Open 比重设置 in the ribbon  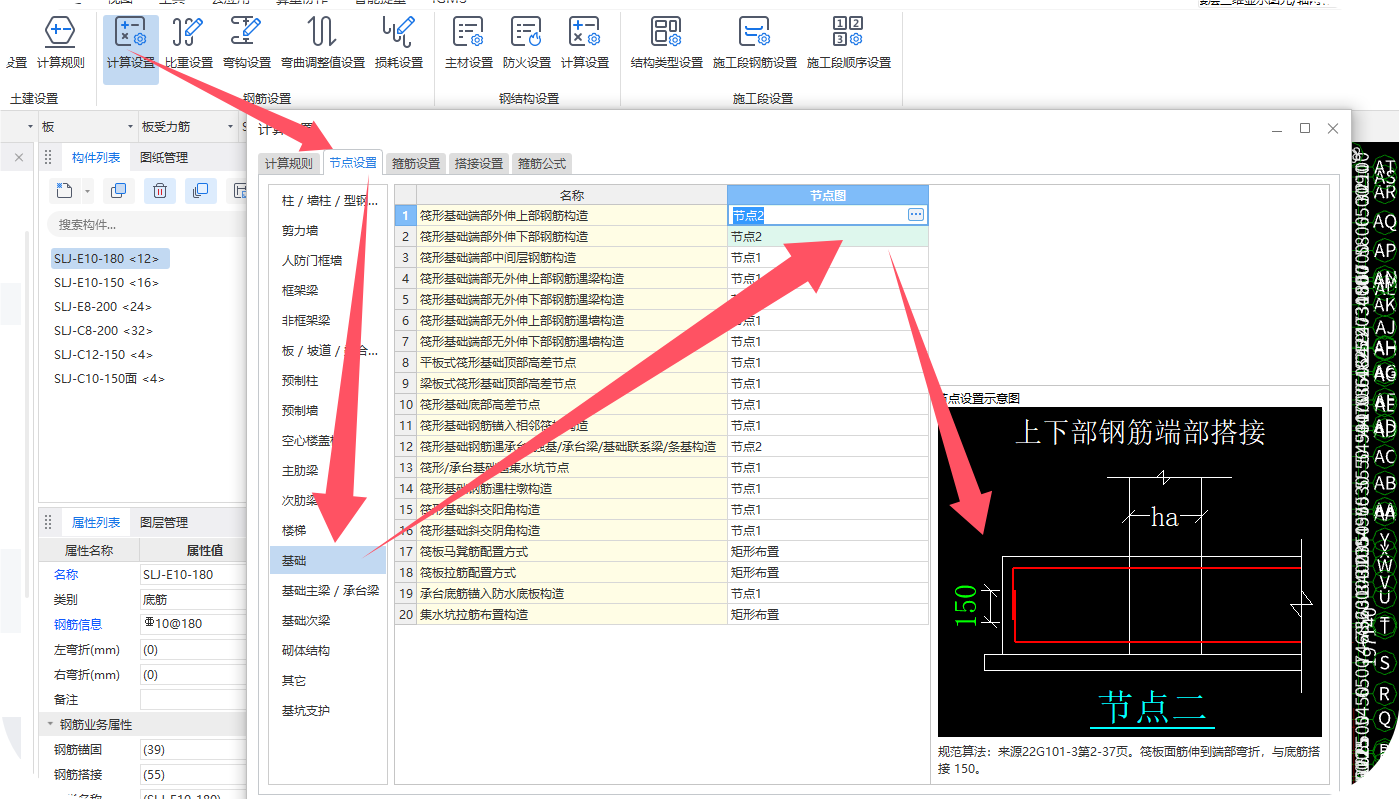pyautogui.click(x=189, y=42)
